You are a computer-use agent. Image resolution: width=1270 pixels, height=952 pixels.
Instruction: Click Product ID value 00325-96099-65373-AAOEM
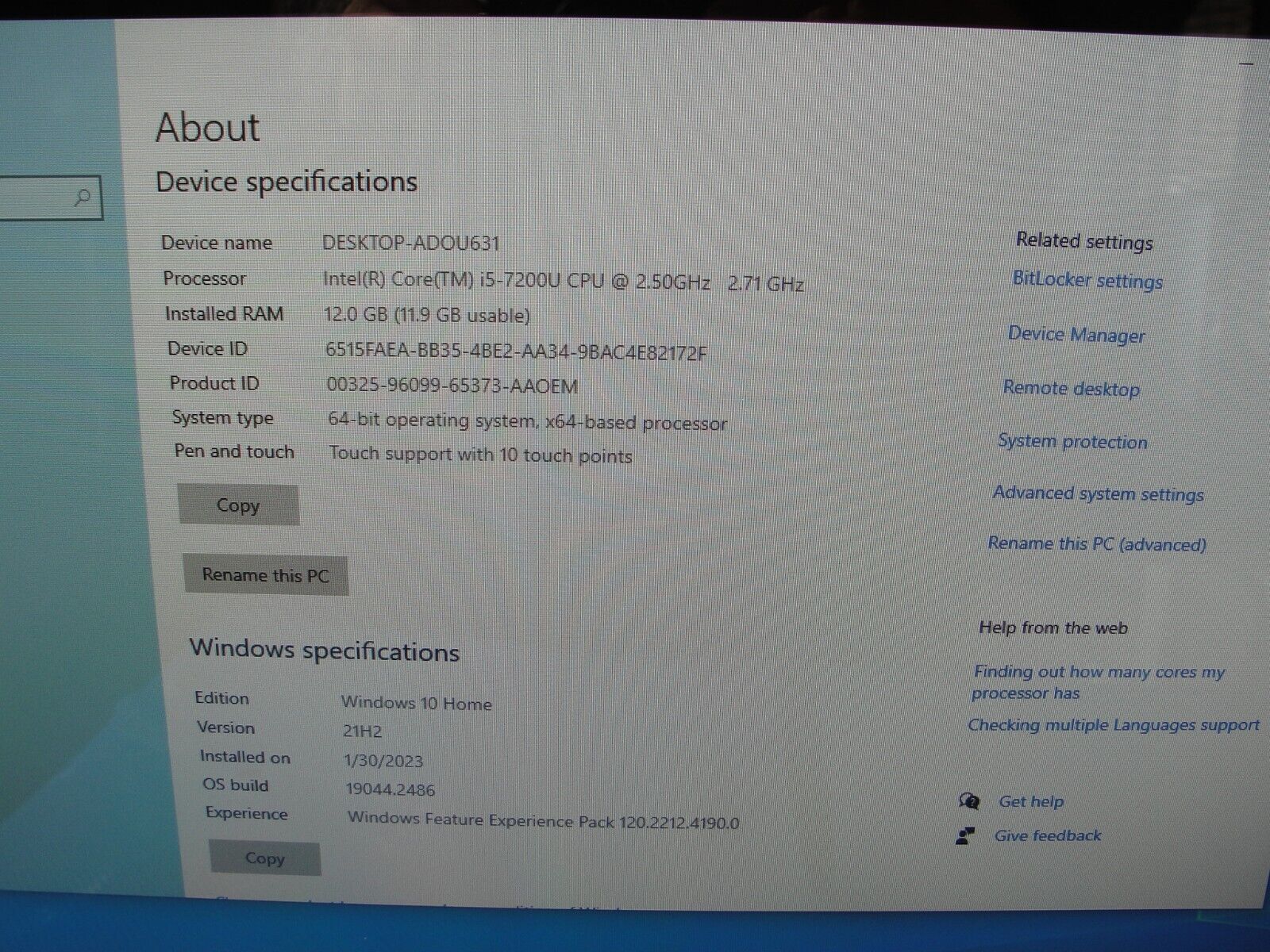click(452, 386)
